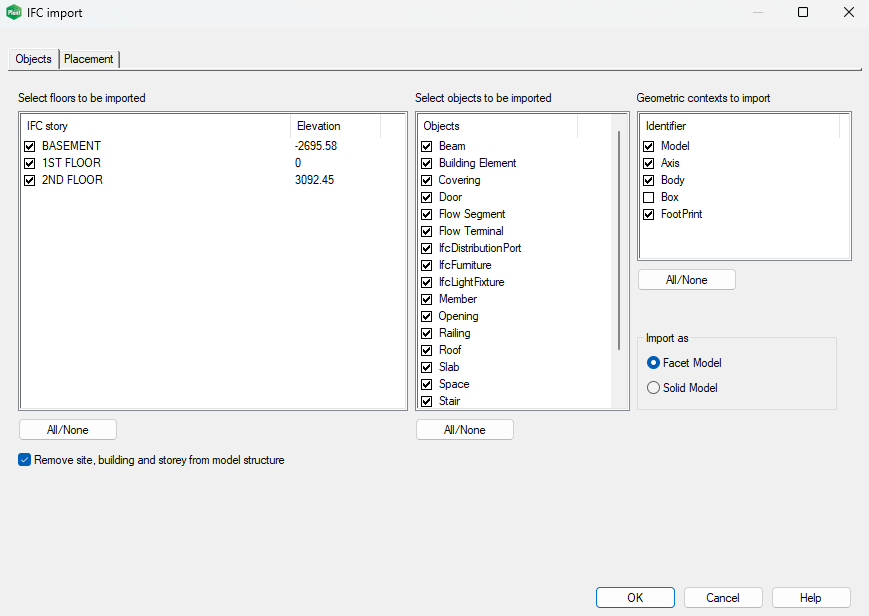Toggle the IfcFurniture object checkbox

(427, 265)
